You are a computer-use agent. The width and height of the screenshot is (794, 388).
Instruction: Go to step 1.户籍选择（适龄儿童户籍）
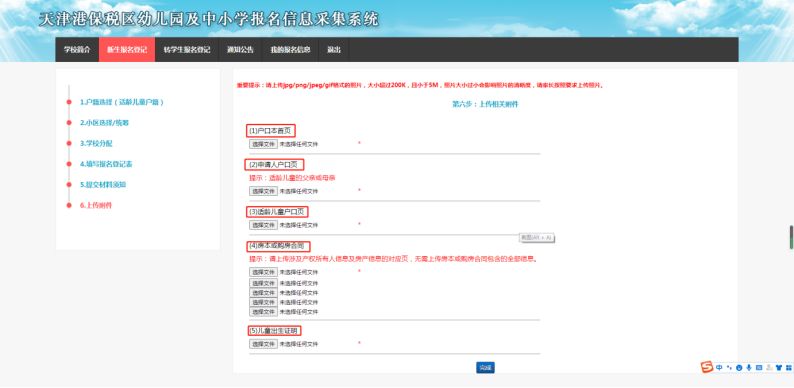(x=122, y=102)
